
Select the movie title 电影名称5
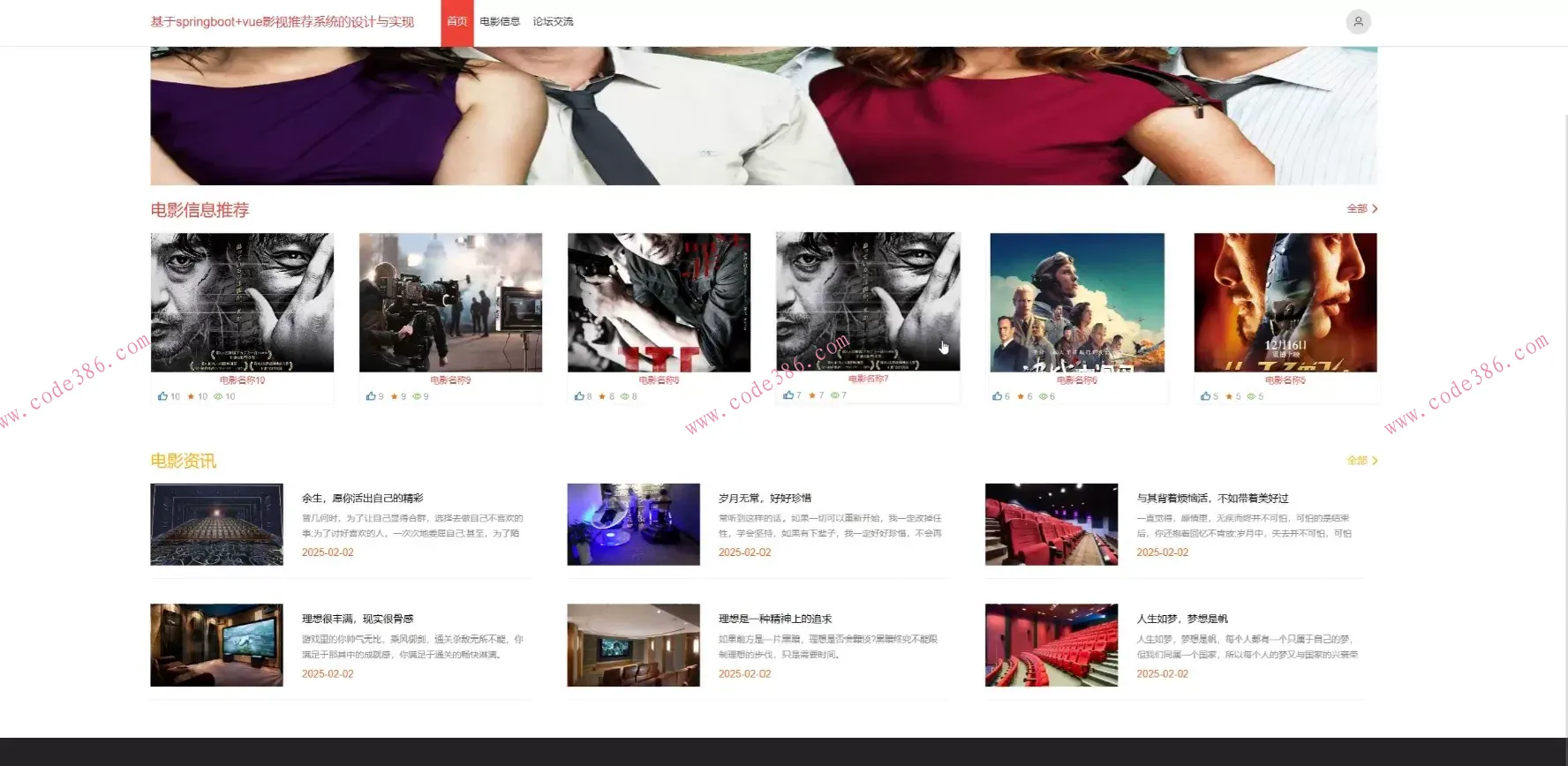pyautogui.click(x=1285, y=380)
